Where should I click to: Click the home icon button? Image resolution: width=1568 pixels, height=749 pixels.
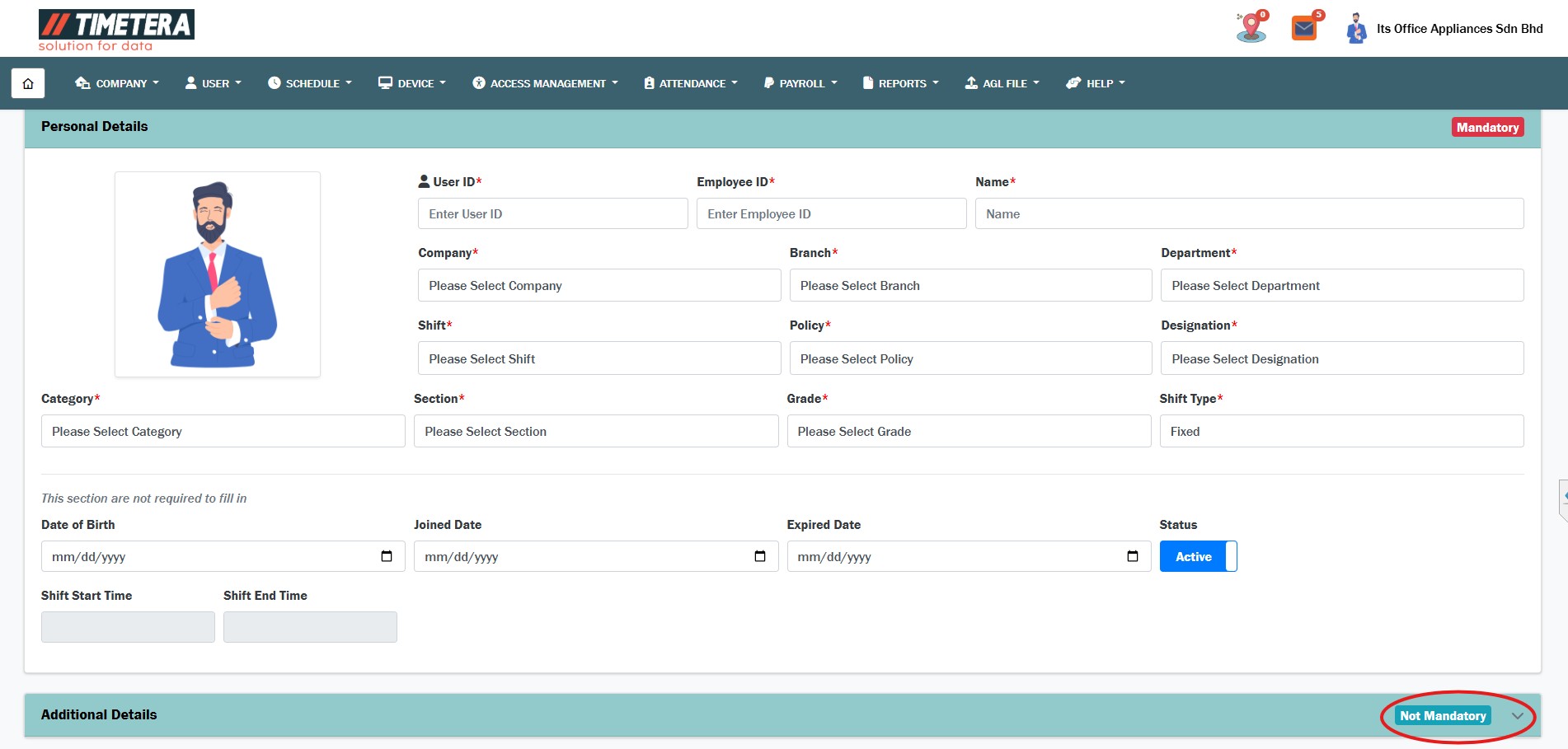point(28,83)
